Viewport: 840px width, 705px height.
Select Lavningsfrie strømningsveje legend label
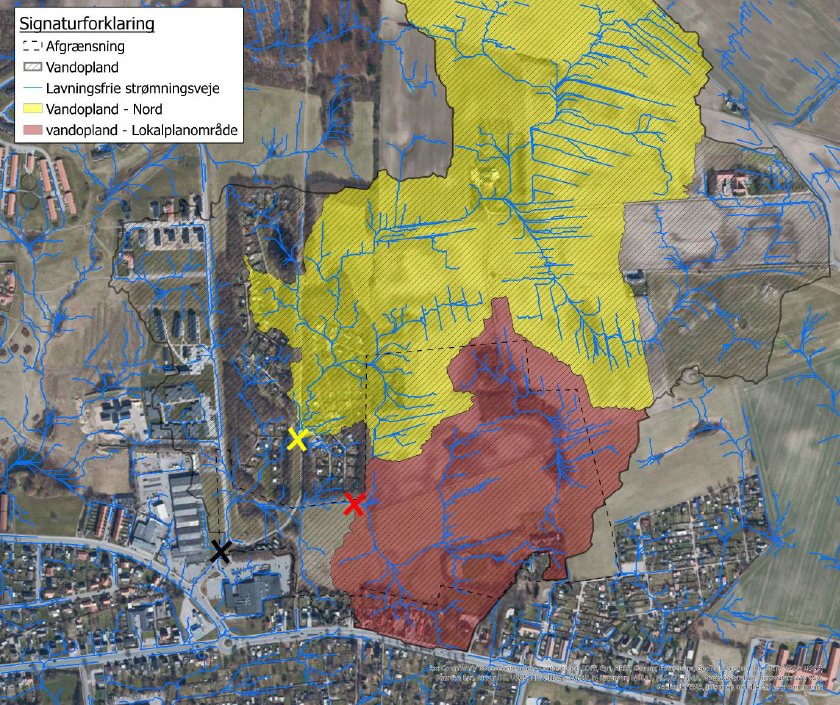click(x=139, y=89)
